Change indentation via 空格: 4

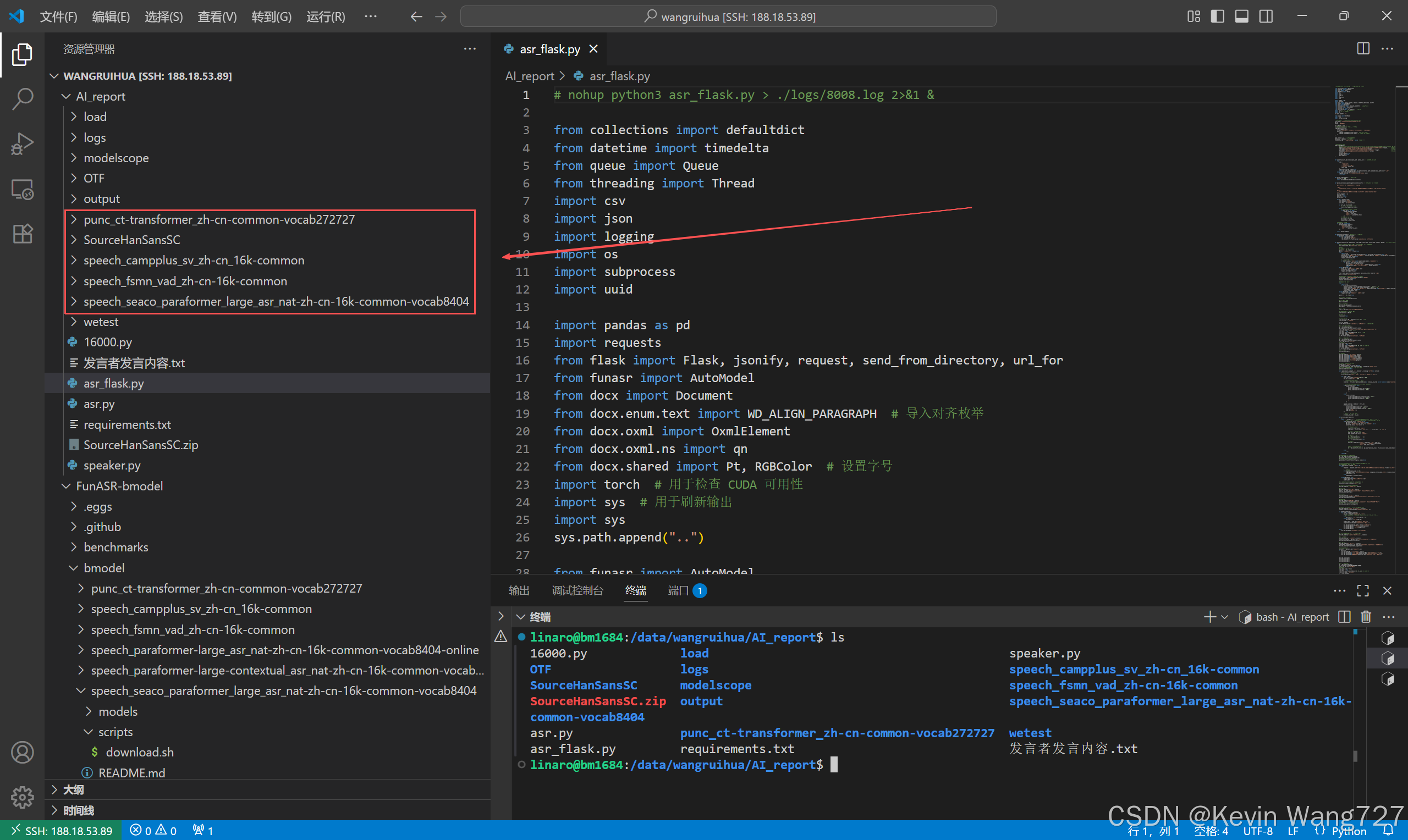click(1211, 830)
